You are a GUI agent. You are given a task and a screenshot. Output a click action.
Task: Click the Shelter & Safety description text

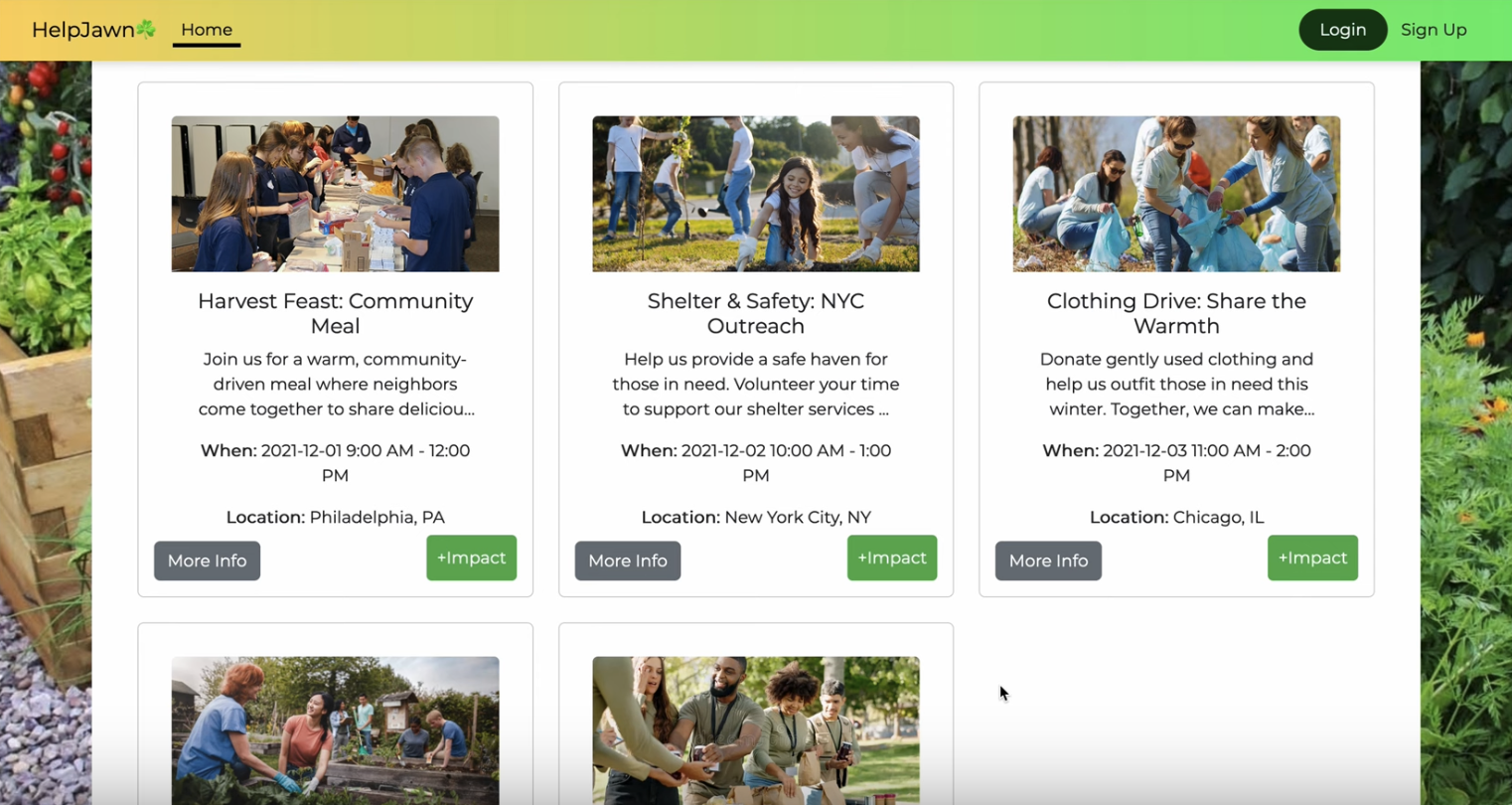click(x=756, y=384)
